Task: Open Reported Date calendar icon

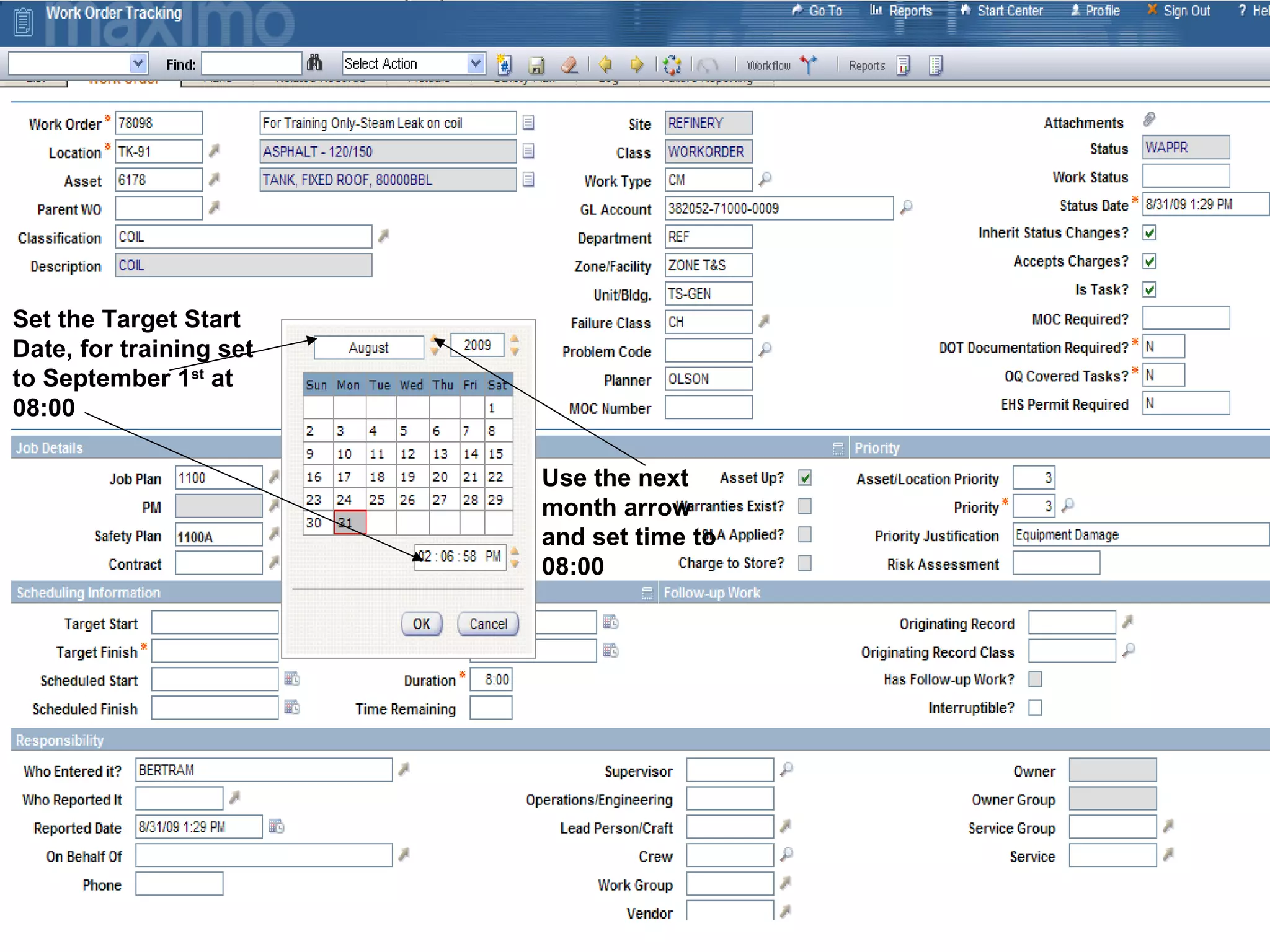Action: 277,826
